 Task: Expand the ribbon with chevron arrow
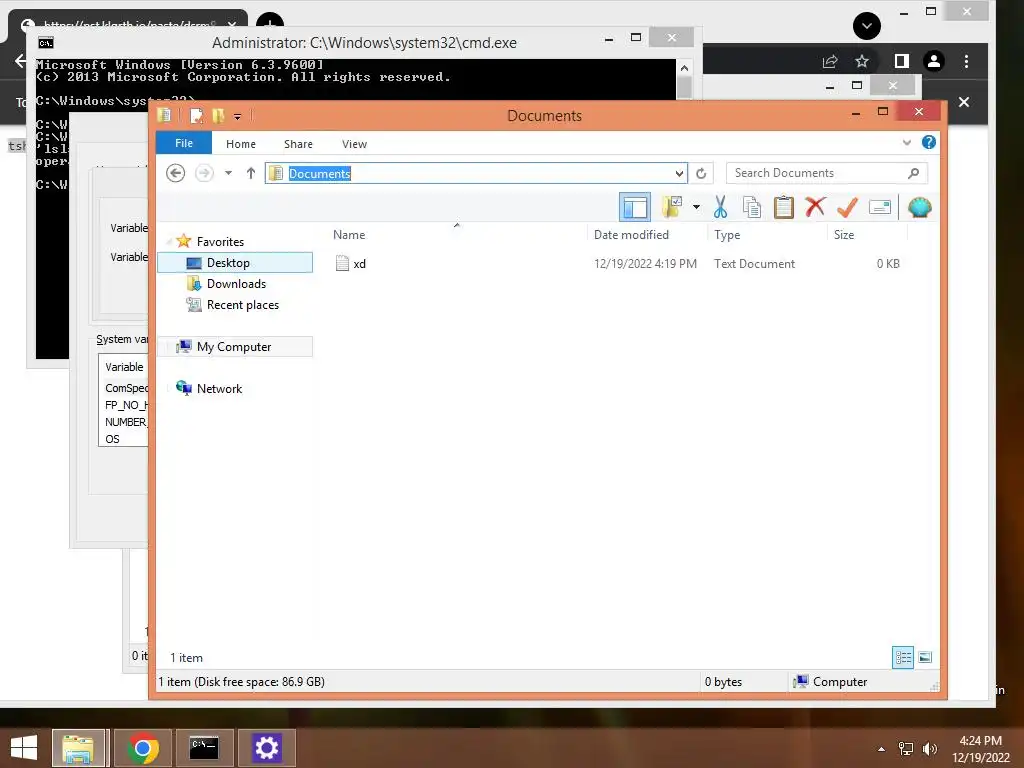[906, 142]
